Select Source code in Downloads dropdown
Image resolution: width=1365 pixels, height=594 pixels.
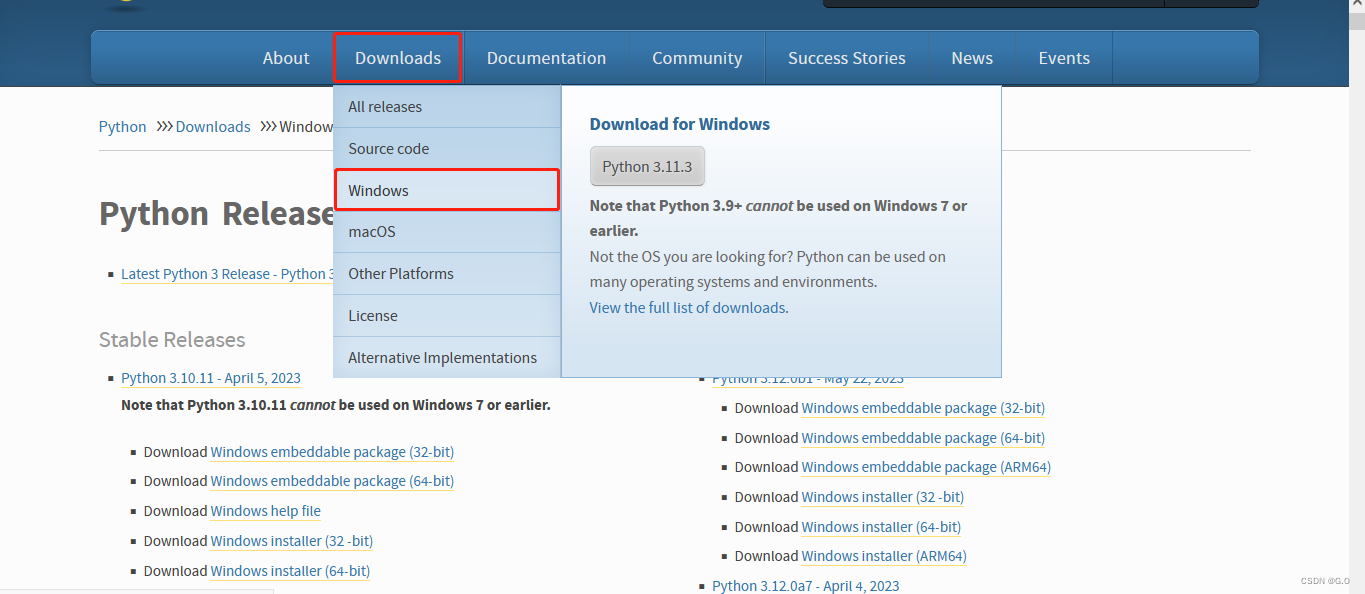coord(447,149)
